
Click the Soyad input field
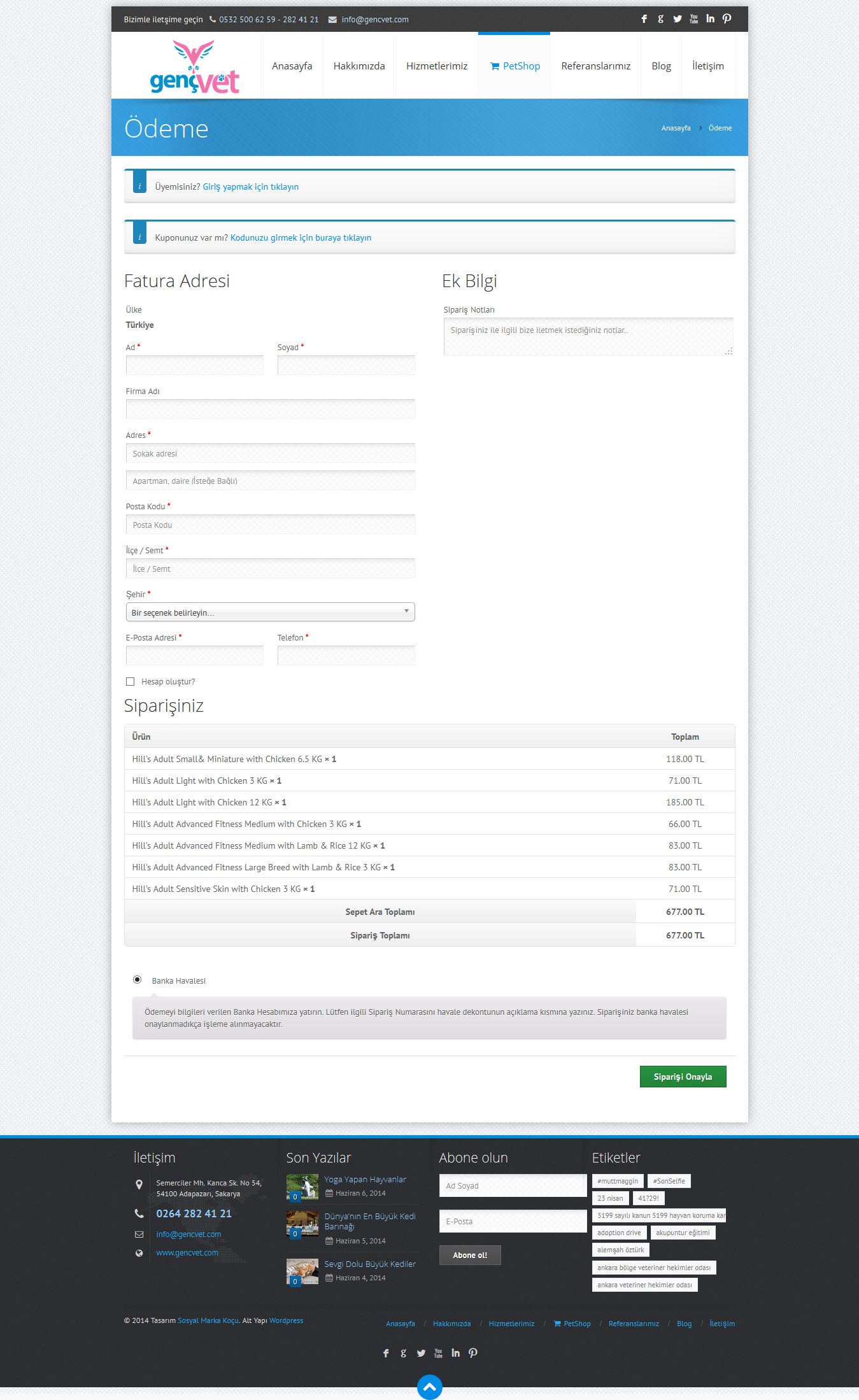coord(346,365)
